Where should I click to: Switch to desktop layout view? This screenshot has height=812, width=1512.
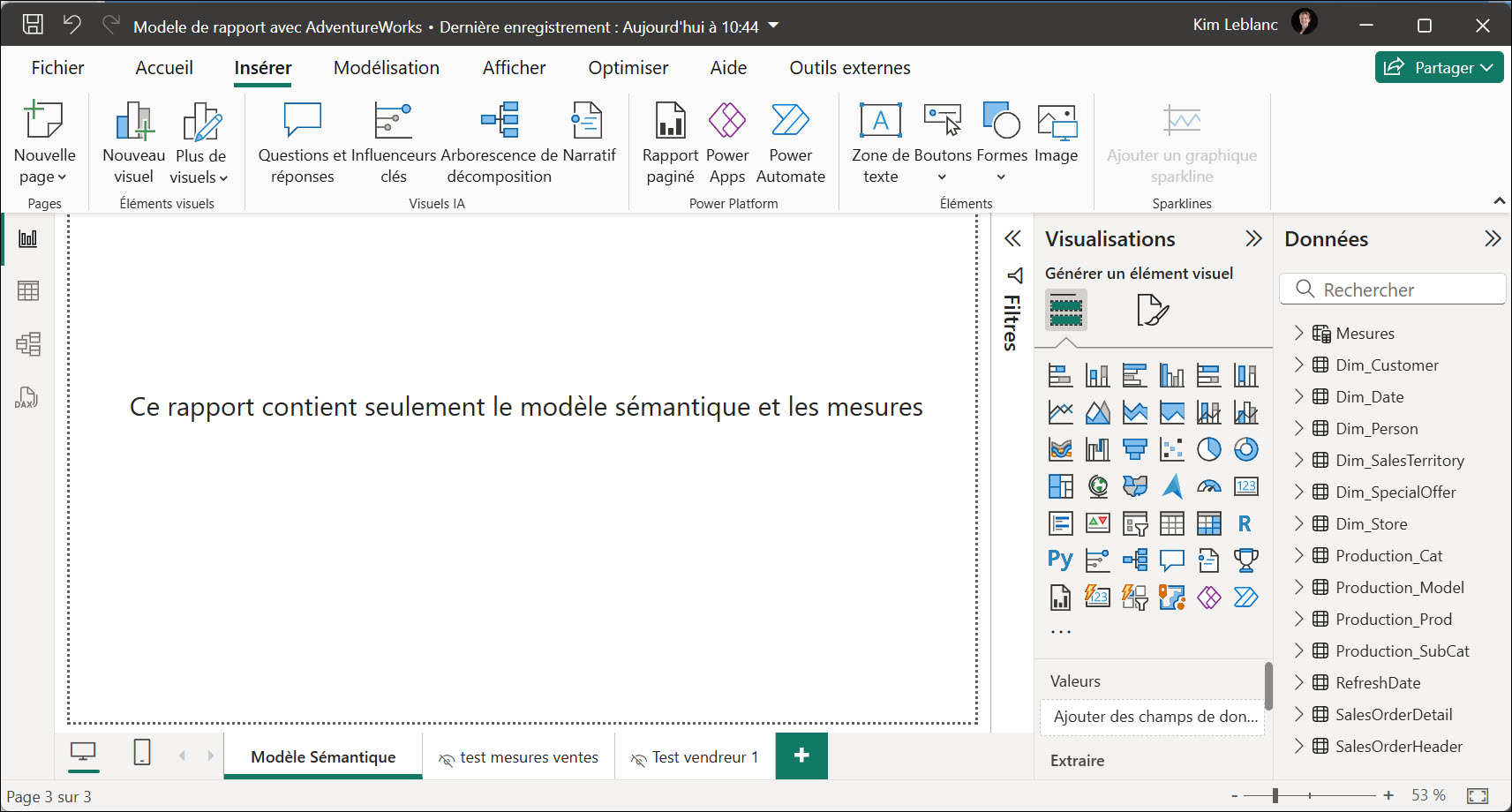point(83,752)
